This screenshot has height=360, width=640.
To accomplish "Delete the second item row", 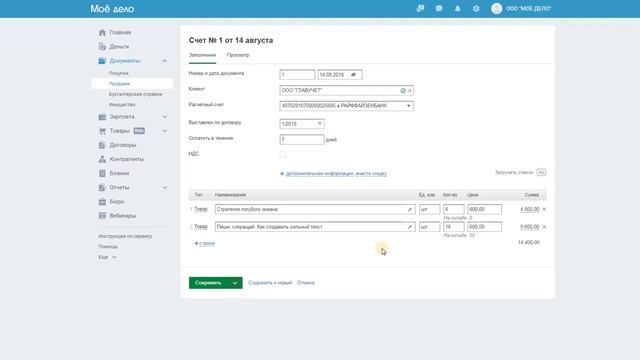I will (544, 227).
